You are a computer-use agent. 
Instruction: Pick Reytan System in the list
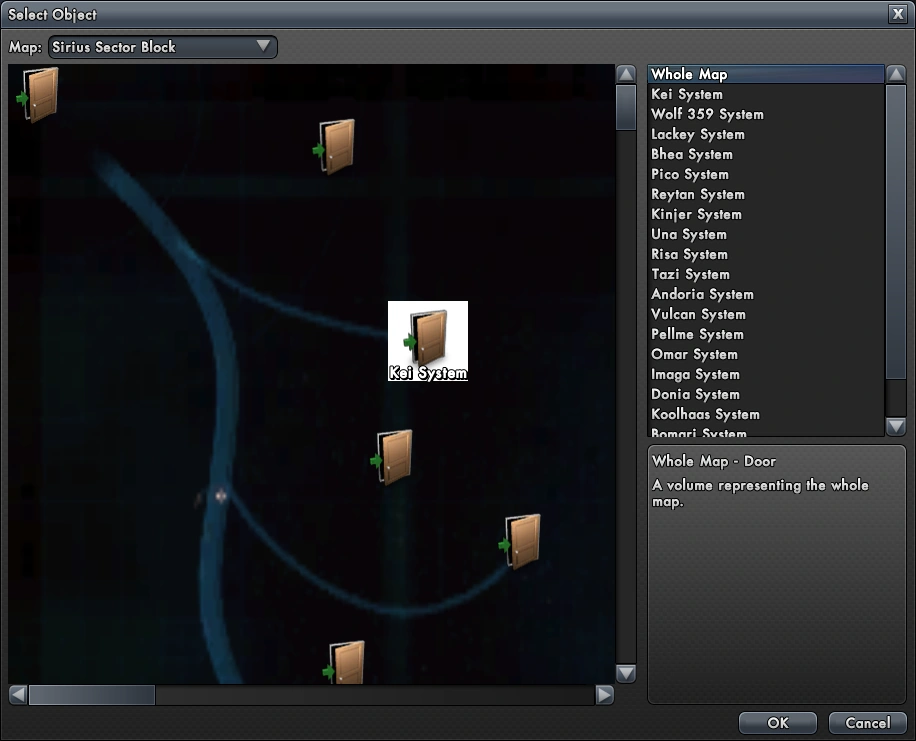point(766,194)
